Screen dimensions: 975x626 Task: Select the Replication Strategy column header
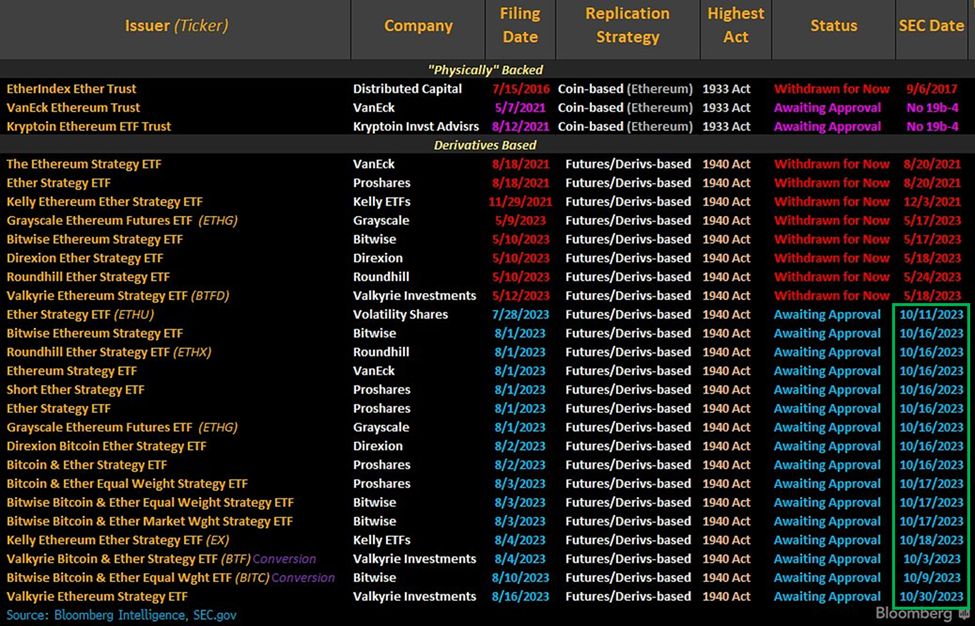(627, 25)
